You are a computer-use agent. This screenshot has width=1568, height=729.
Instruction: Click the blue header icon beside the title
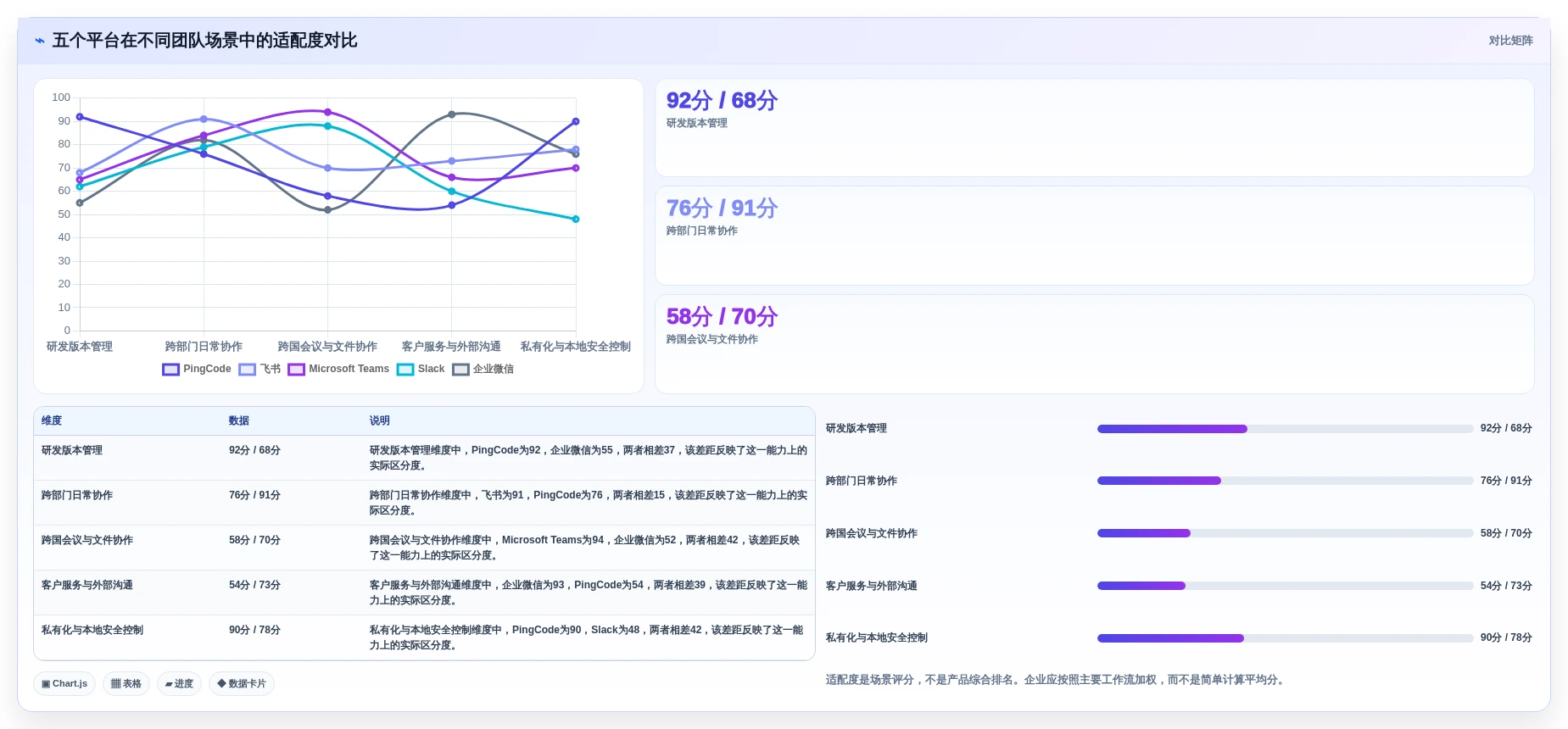coord(39,41)
